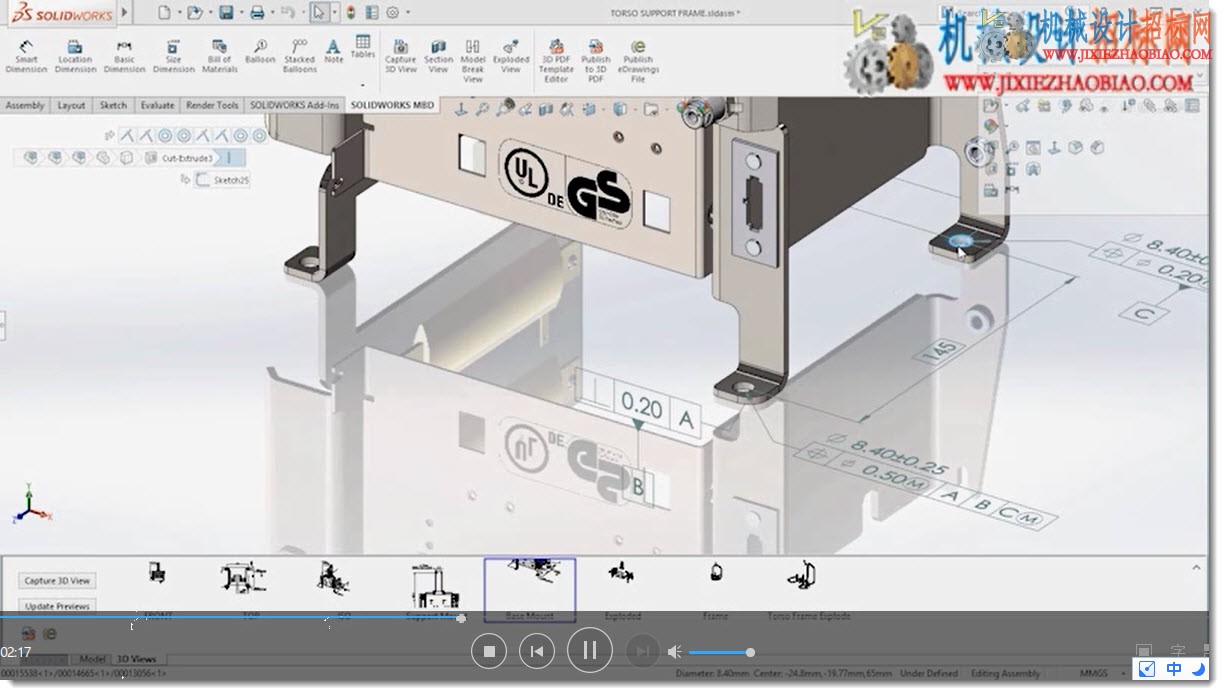Viewport: 1224px width, 695px height.
Task: Click the File Properties list icon
Action: 371,13
